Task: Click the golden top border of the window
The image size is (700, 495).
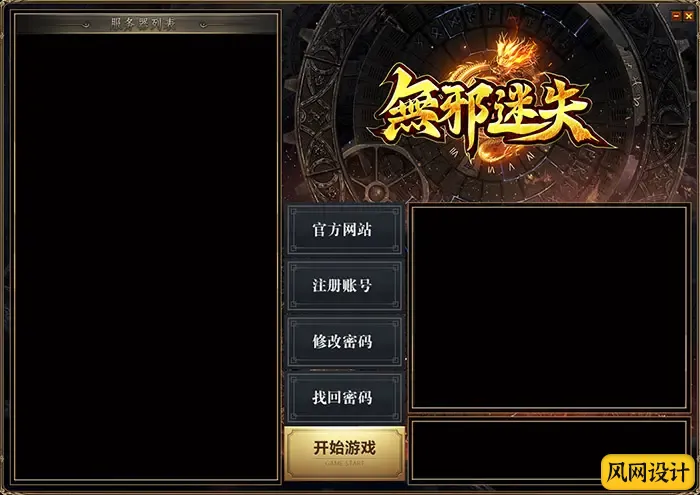Action: coord(350,2)
